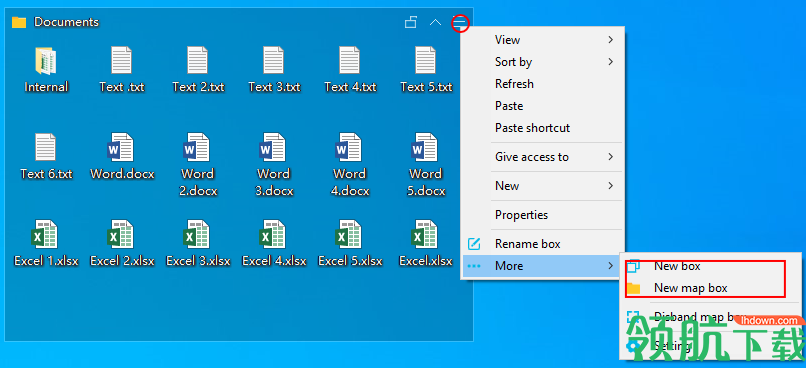Select the Word 3.docx file icon
Screen dimensions: 806x368
coord(273,147)
